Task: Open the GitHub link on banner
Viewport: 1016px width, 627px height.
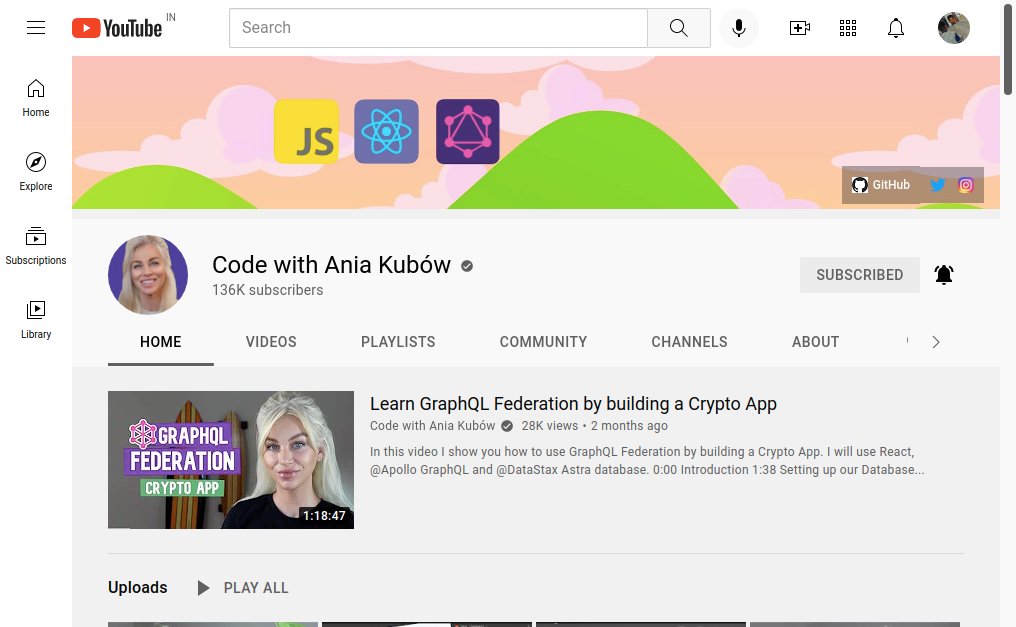Action: (x=881, y=185)
